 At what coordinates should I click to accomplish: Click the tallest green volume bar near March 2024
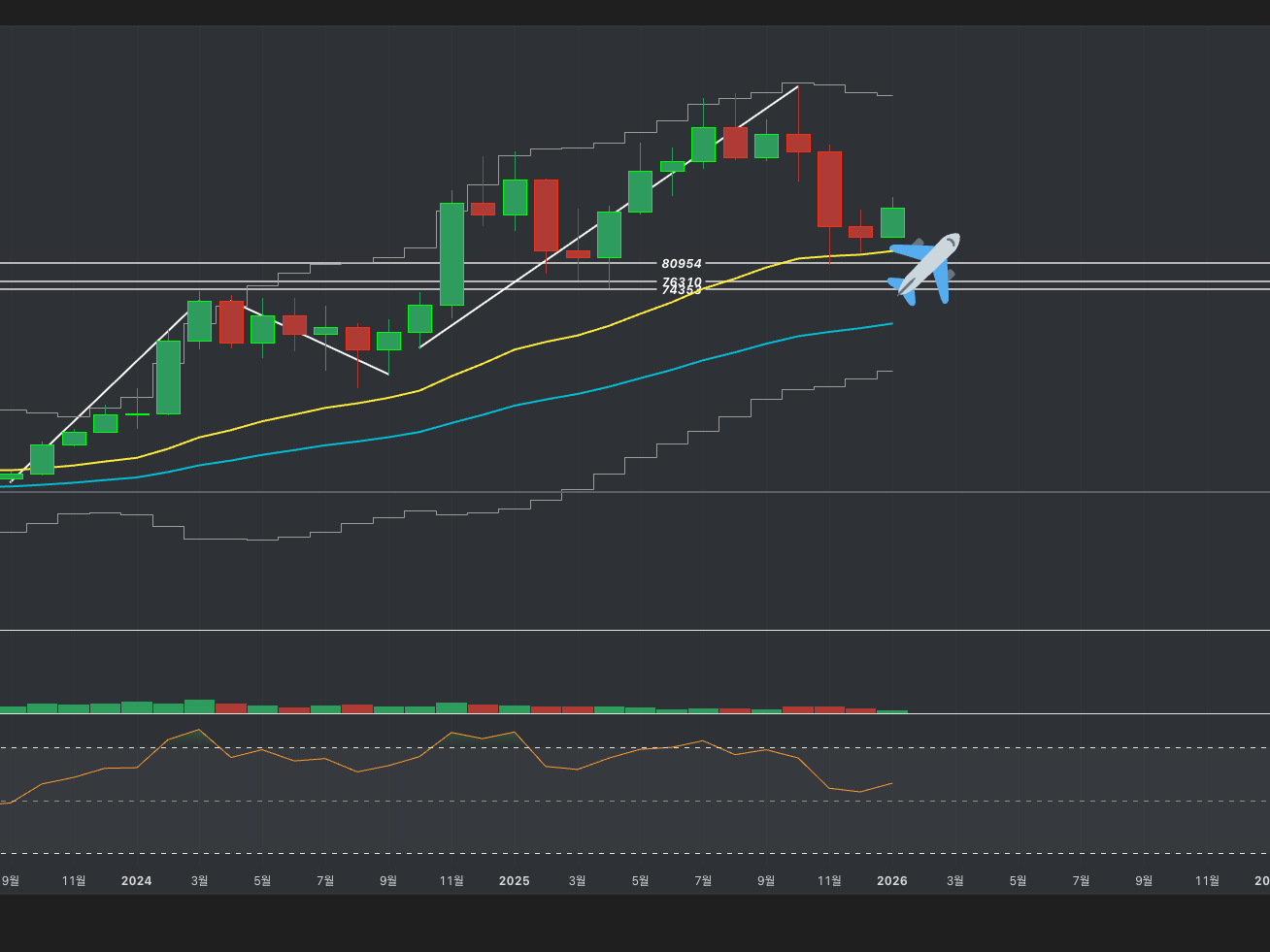click(199, 706)
